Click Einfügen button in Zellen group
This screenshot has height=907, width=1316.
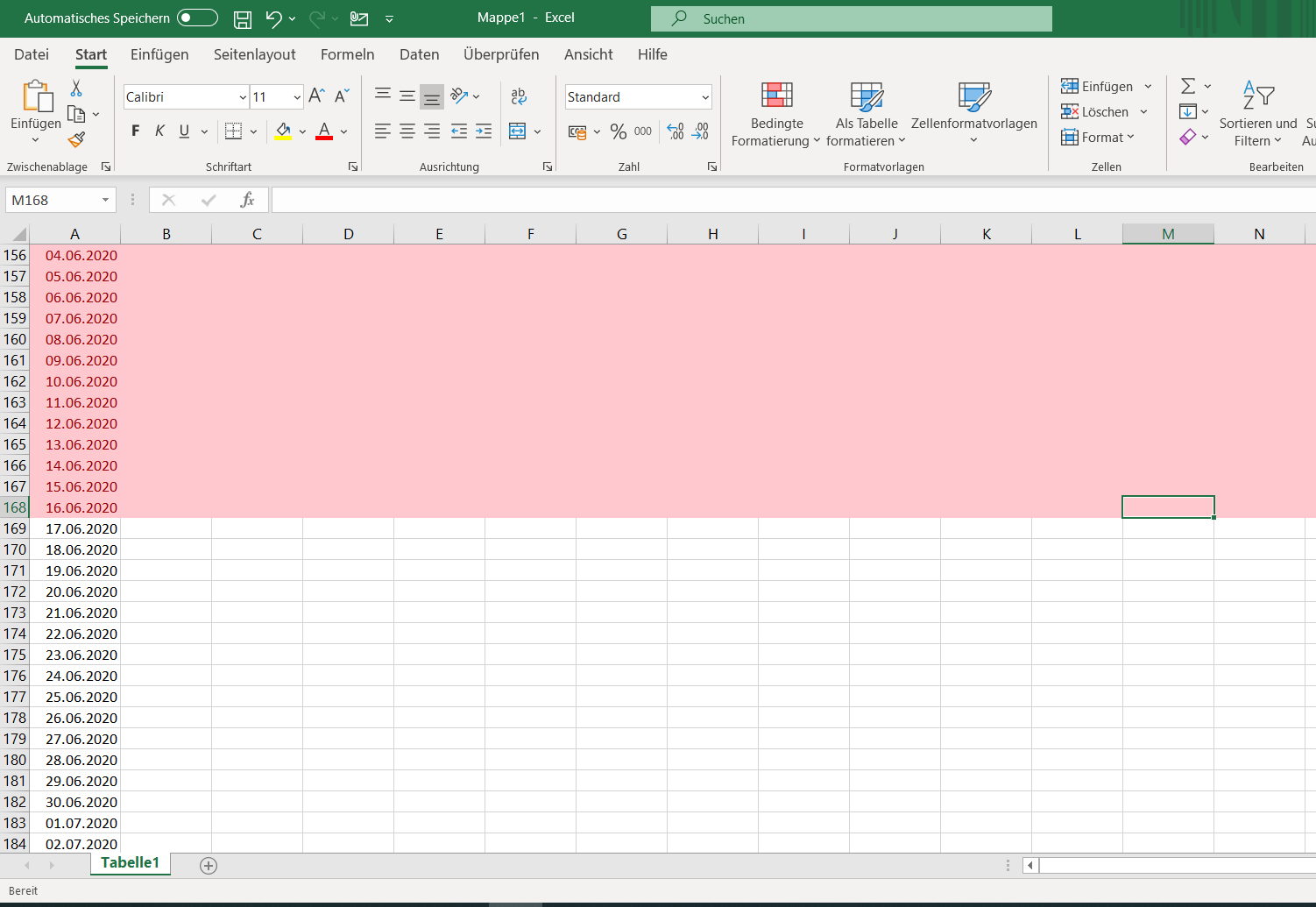tap(1098, 86)
